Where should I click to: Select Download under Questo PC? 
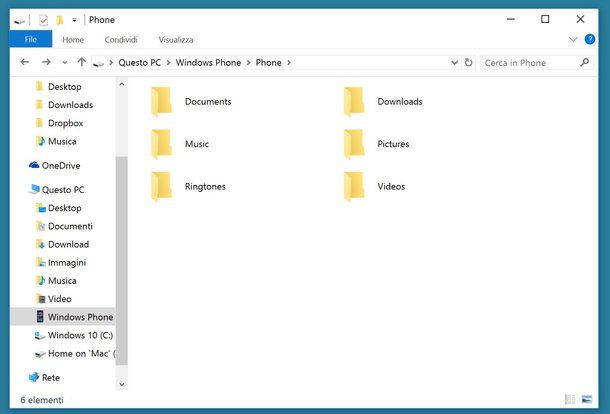pos(68,245)
